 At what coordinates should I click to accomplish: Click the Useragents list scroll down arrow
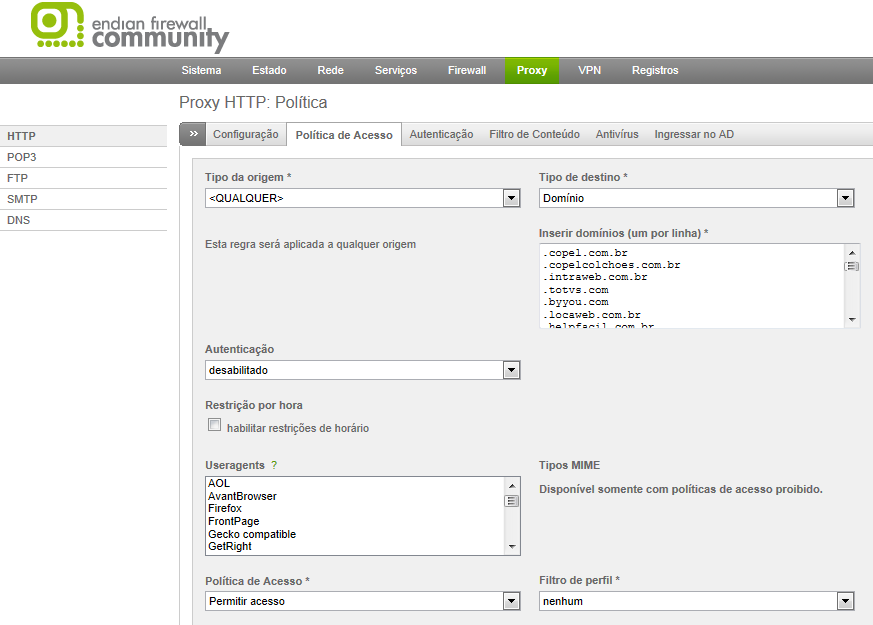coord(512,547)
